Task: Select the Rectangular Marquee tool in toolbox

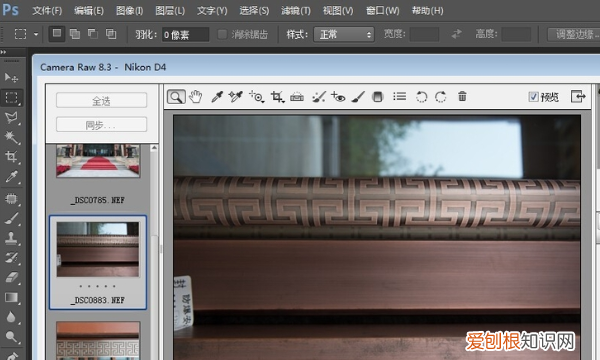Action: click(11, 98)
